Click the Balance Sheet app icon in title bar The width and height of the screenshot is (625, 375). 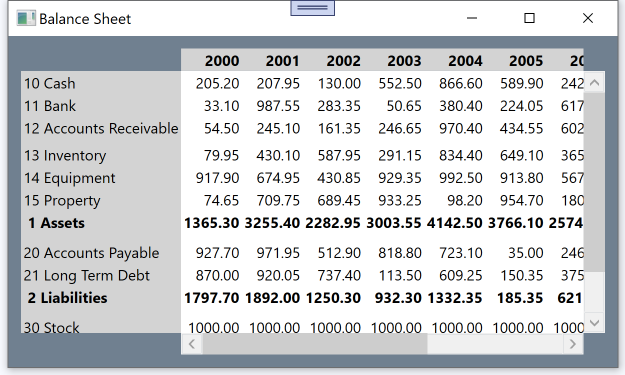tap(26, 18)
